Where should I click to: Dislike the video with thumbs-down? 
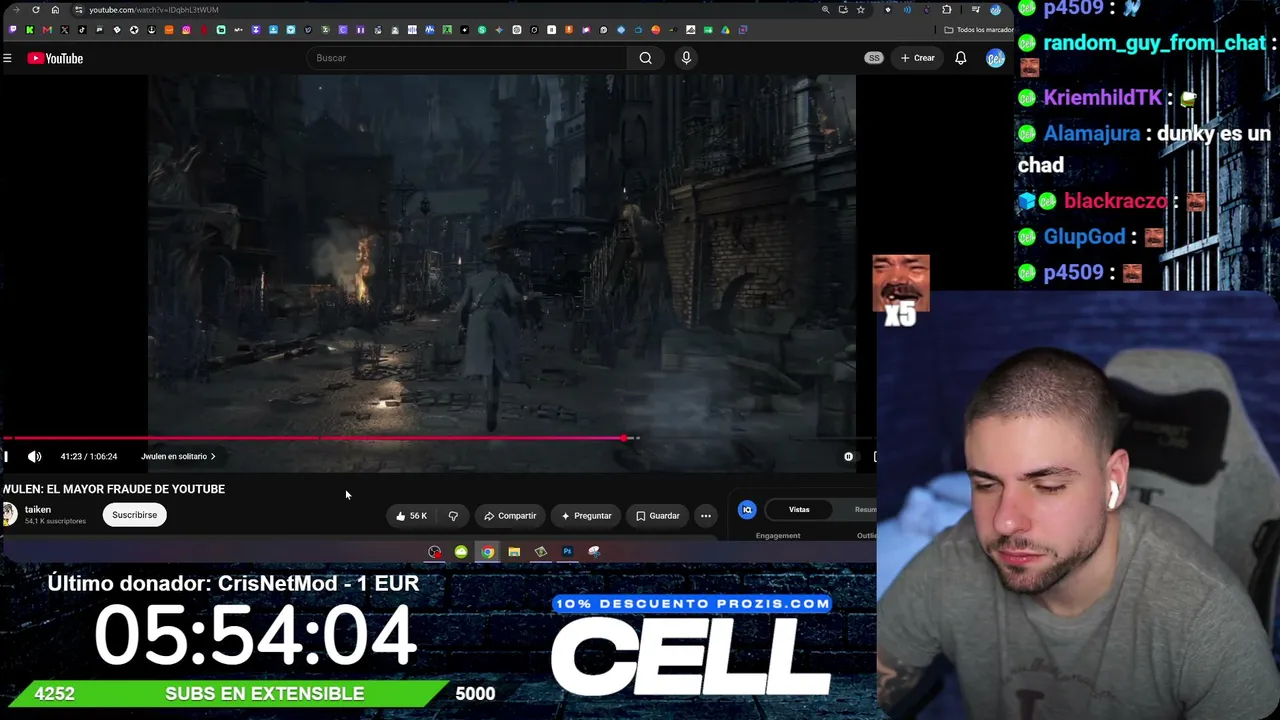click(x=453, y=516)
